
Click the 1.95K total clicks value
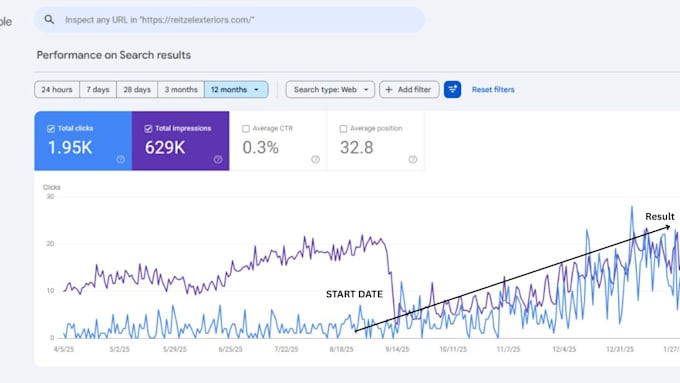[x=70, y=148]
